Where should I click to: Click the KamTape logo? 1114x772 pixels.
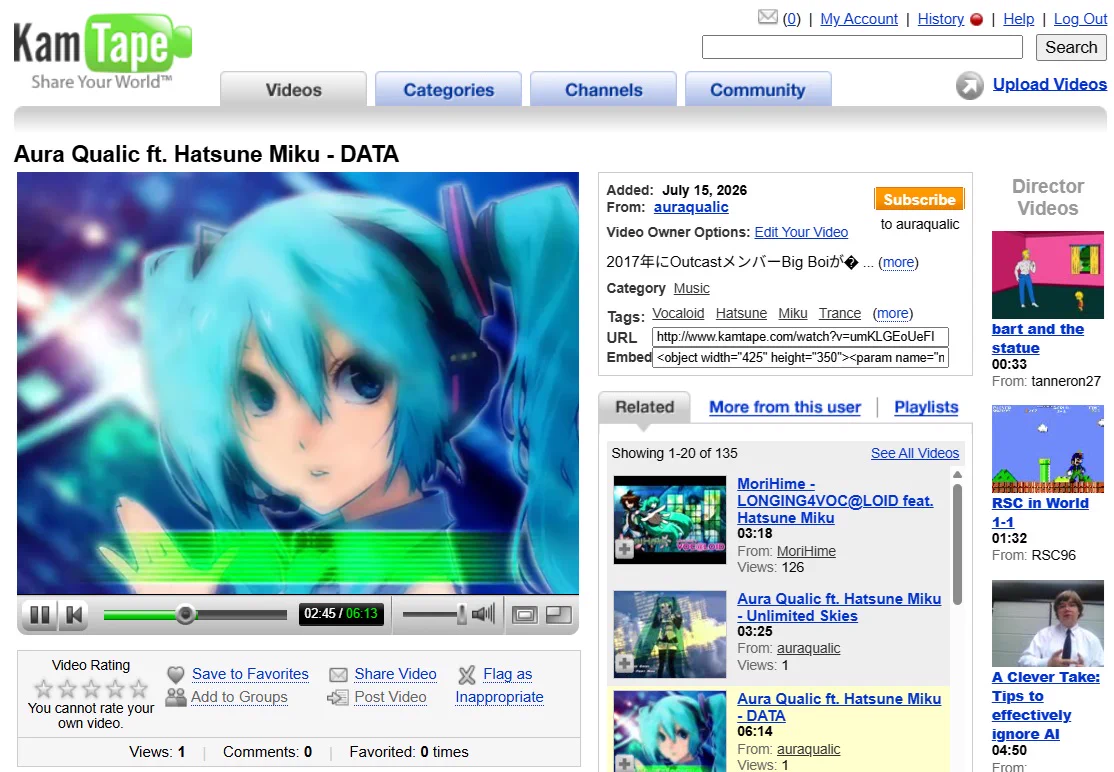click(x=102, y=52)
